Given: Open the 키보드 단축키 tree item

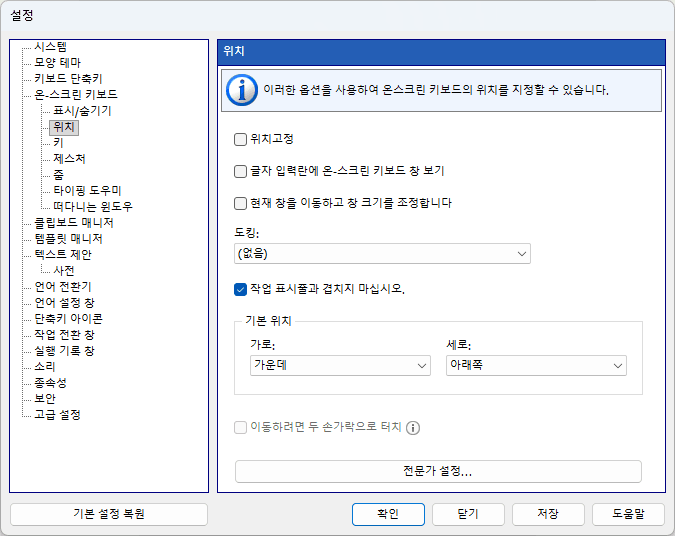Looking at the screenshot, I should [68, 78].
